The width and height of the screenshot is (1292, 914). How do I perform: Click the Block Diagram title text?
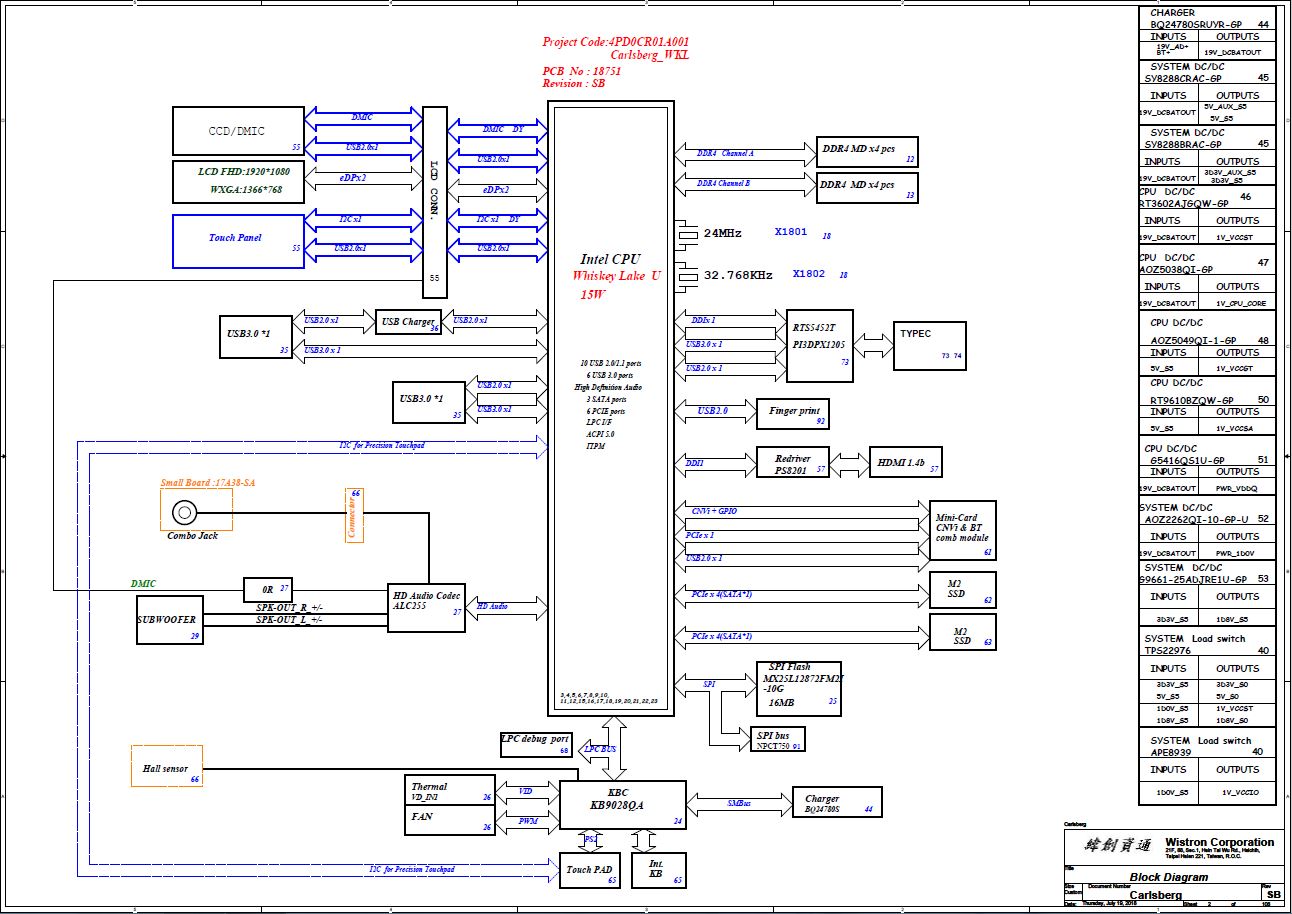[x=1168, y=877]
